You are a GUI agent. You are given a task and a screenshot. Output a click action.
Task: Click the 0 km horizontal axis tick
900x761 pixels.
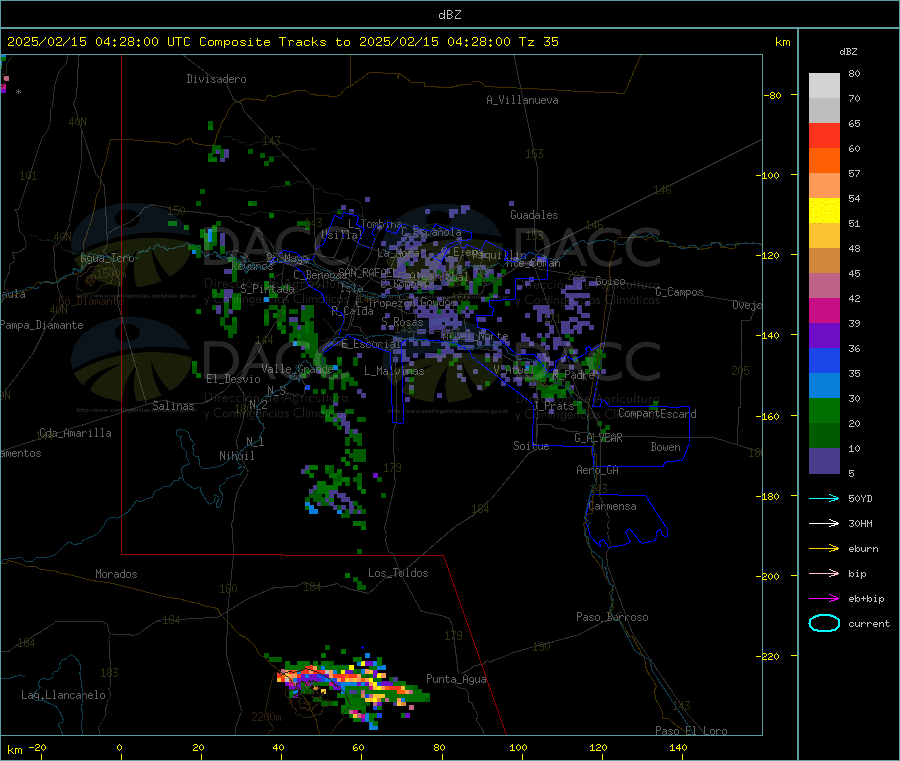(119, 748)
